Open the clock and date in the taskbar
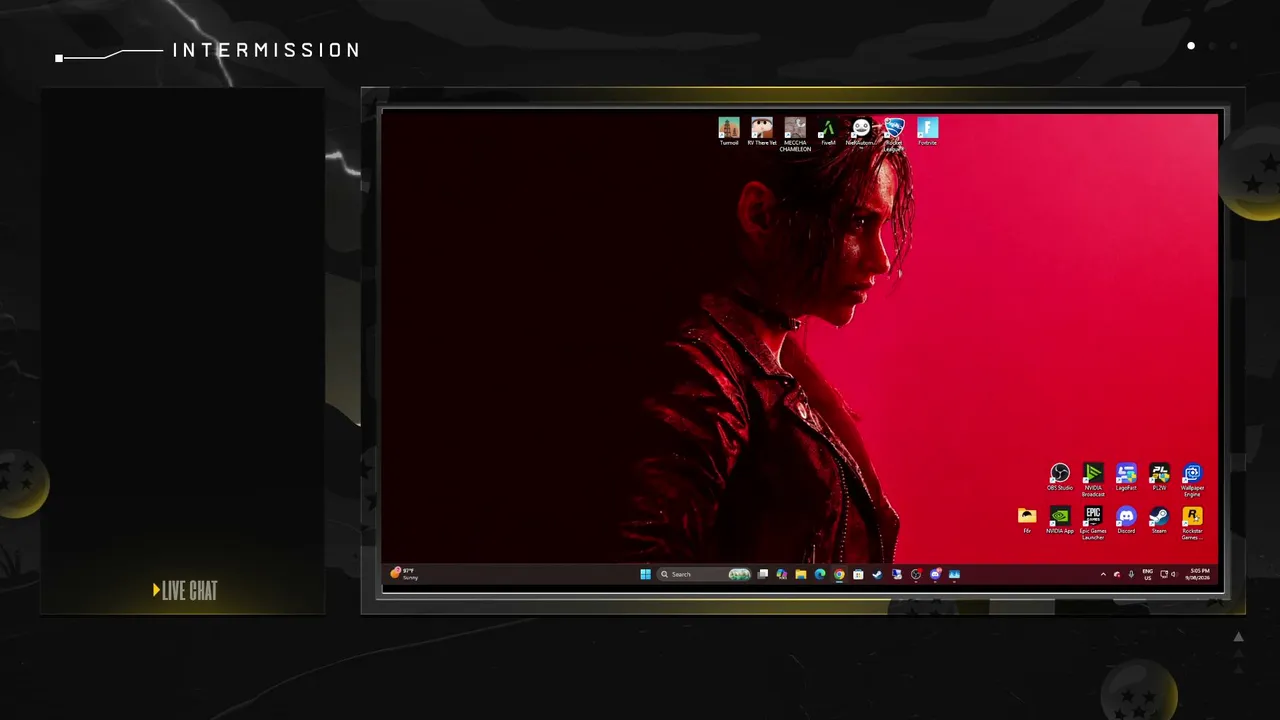 pos(1198,574)
